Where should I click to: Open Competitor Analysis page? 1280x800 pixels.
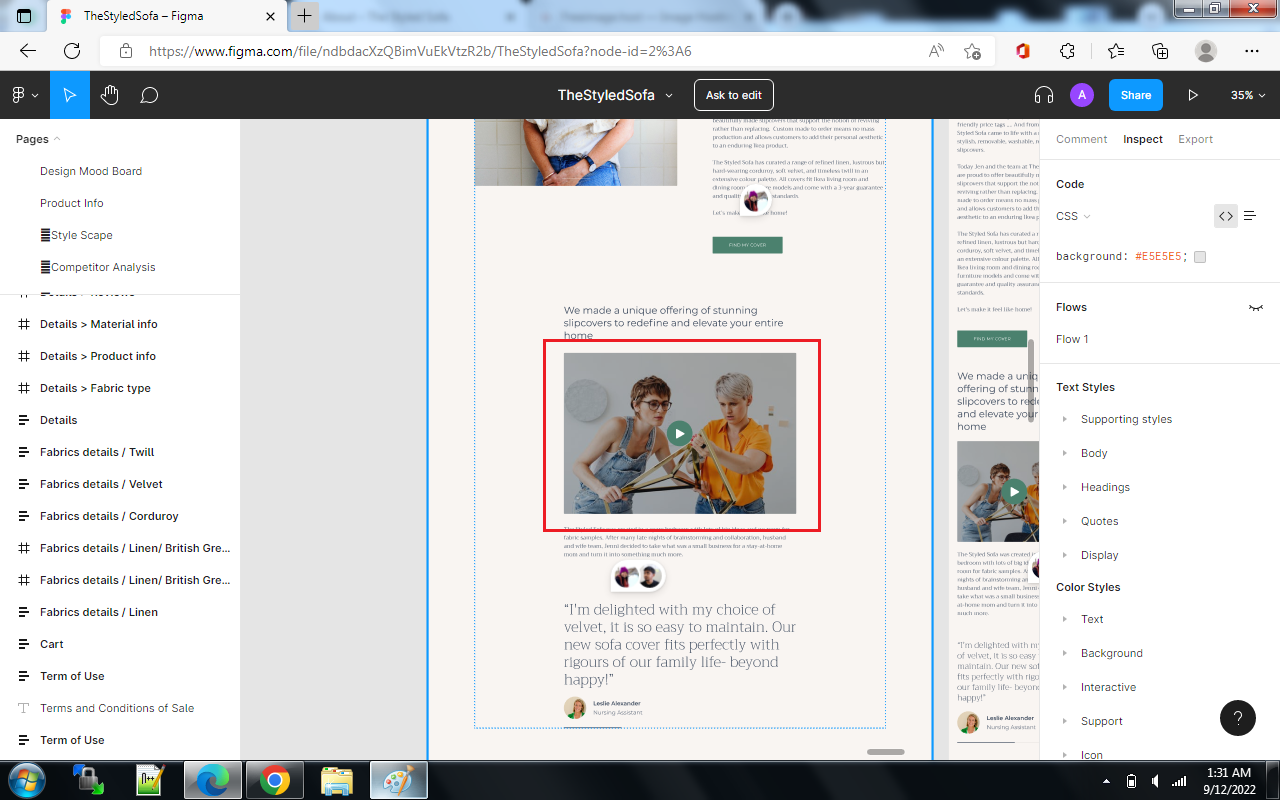98,267
